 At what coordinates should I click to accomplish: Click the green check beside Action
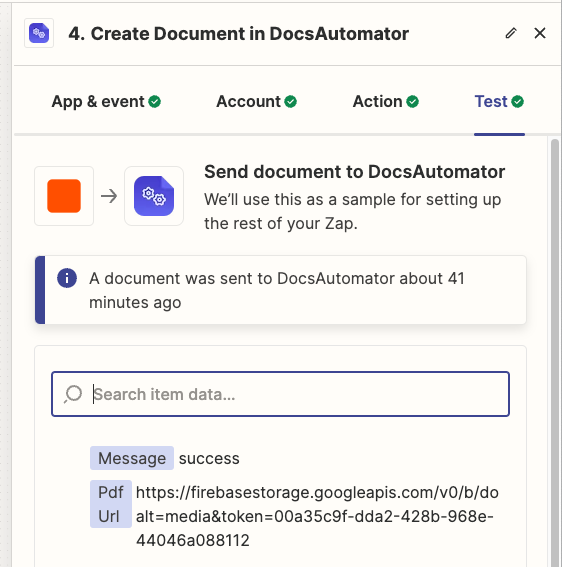pyautogui.click(x=412, y=102)
